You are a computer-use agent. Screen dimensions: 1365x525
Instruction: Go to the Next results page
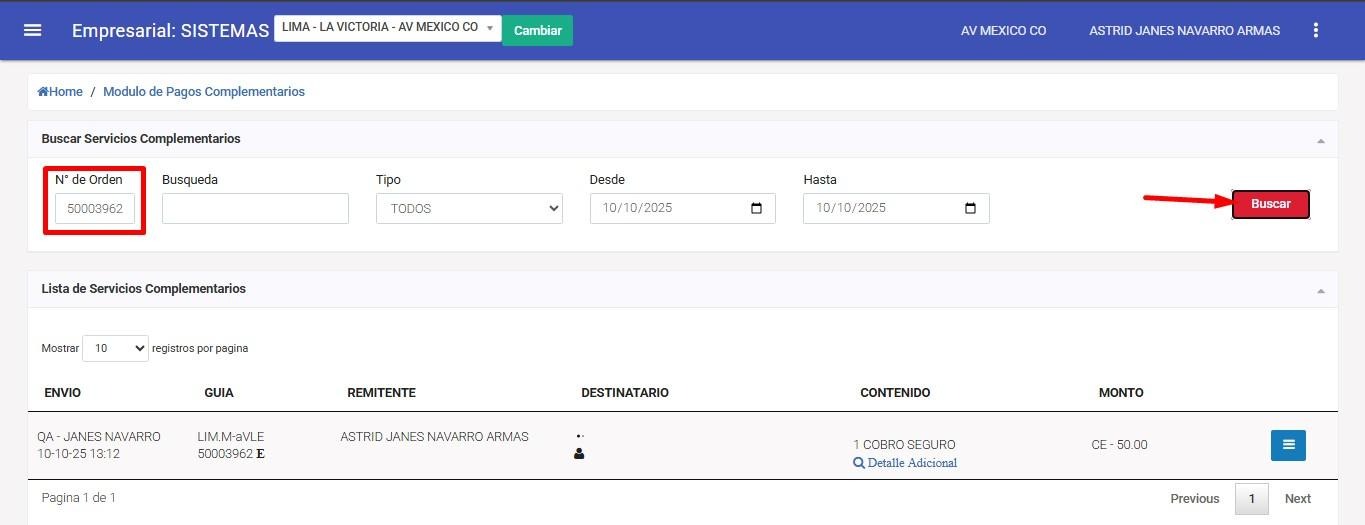coord(1297,499)
